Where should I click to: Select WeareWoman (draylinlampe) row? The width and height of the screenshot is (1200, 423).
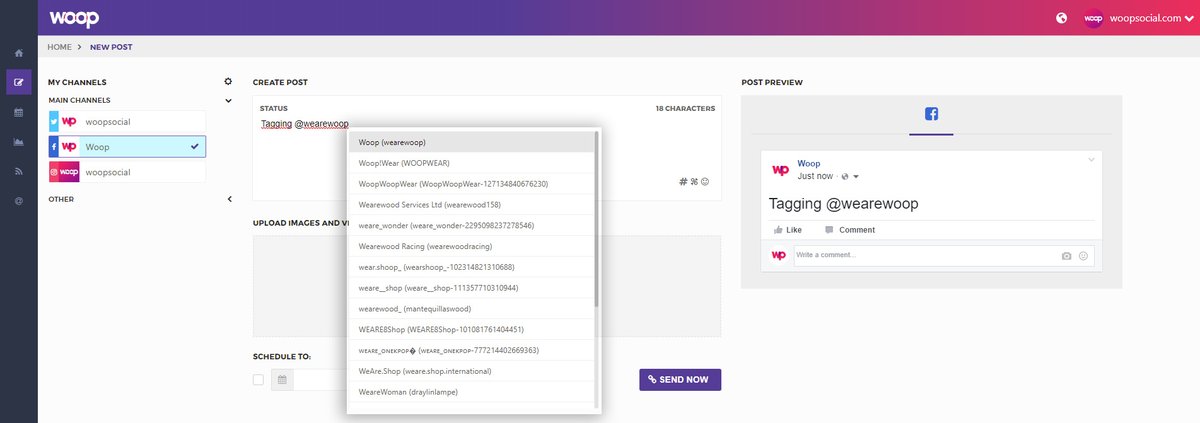471,392
